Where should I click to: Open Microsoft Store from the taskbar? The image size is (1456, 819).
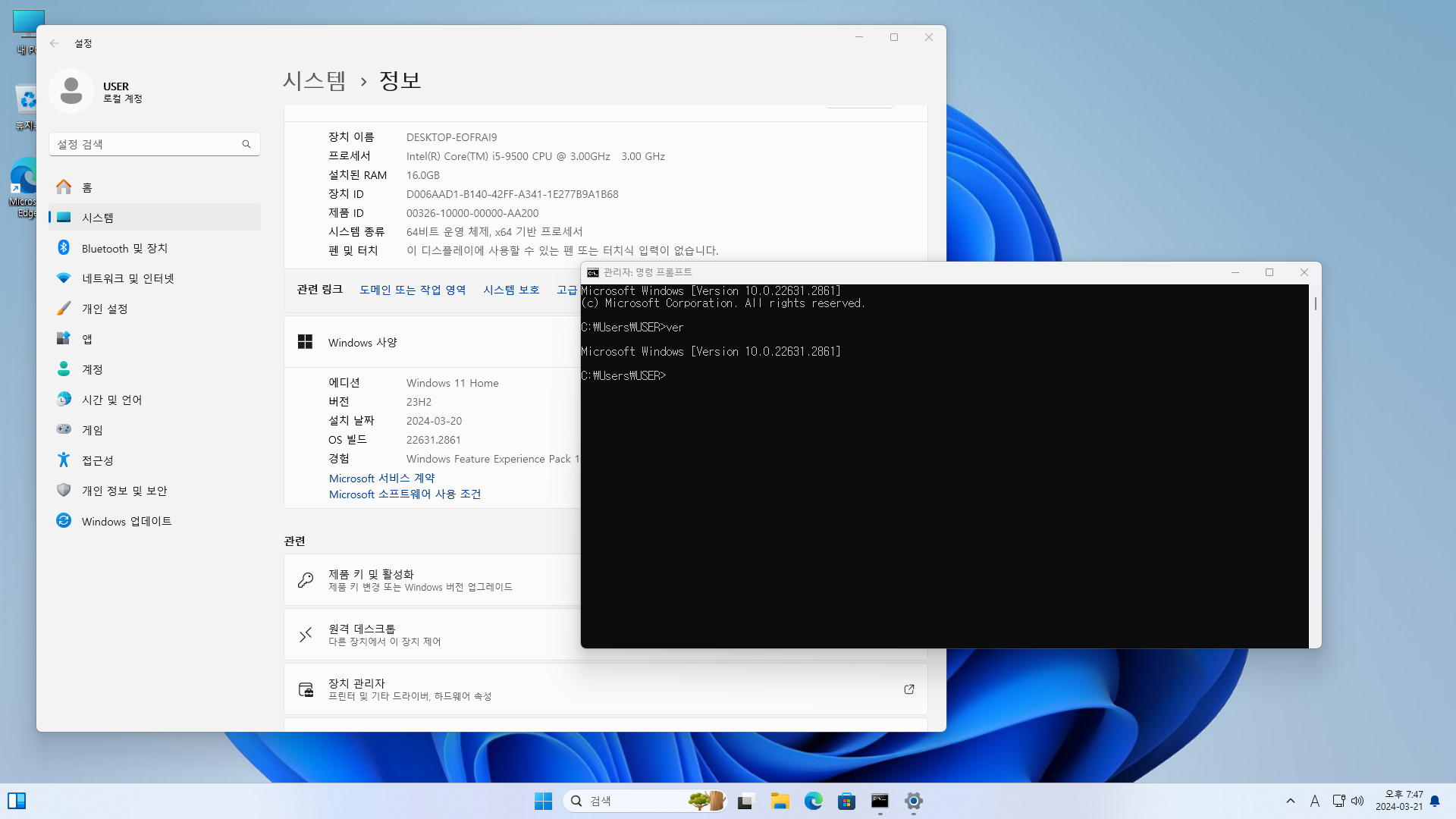[x=846, y=801]
